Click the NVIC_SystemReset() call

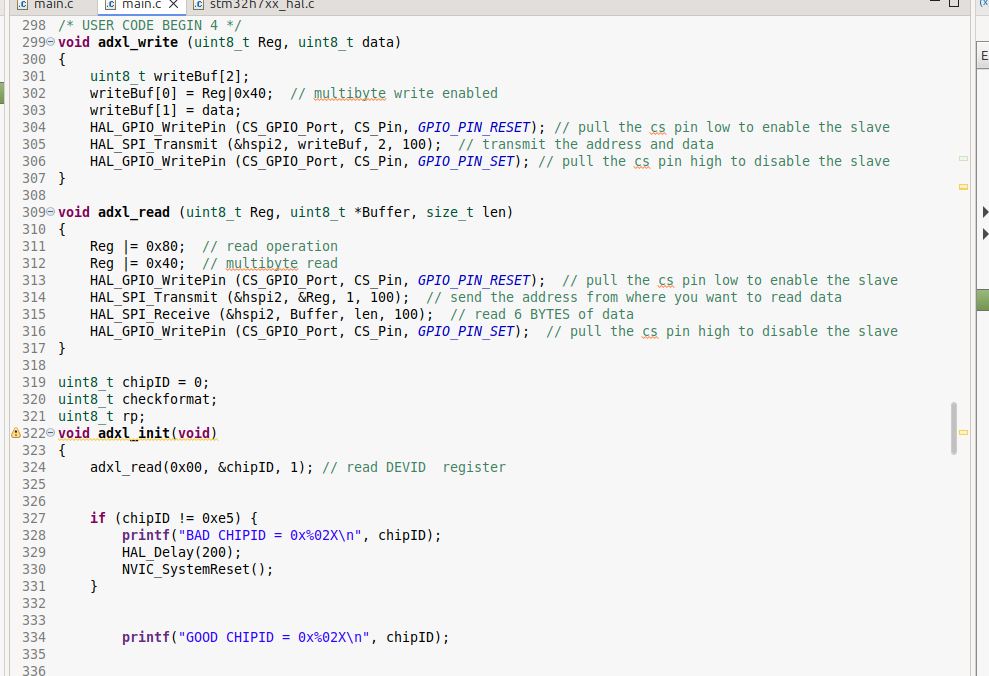[x=197, y=569]
